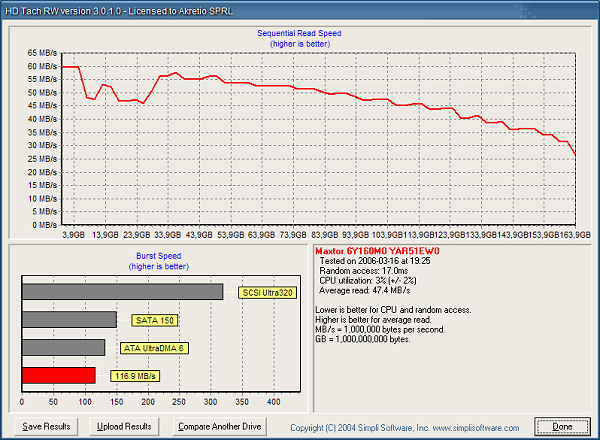Select the SCSI Ultra320 yellow label
Viewport: 600px width, 440px height.
click(265, 293)
